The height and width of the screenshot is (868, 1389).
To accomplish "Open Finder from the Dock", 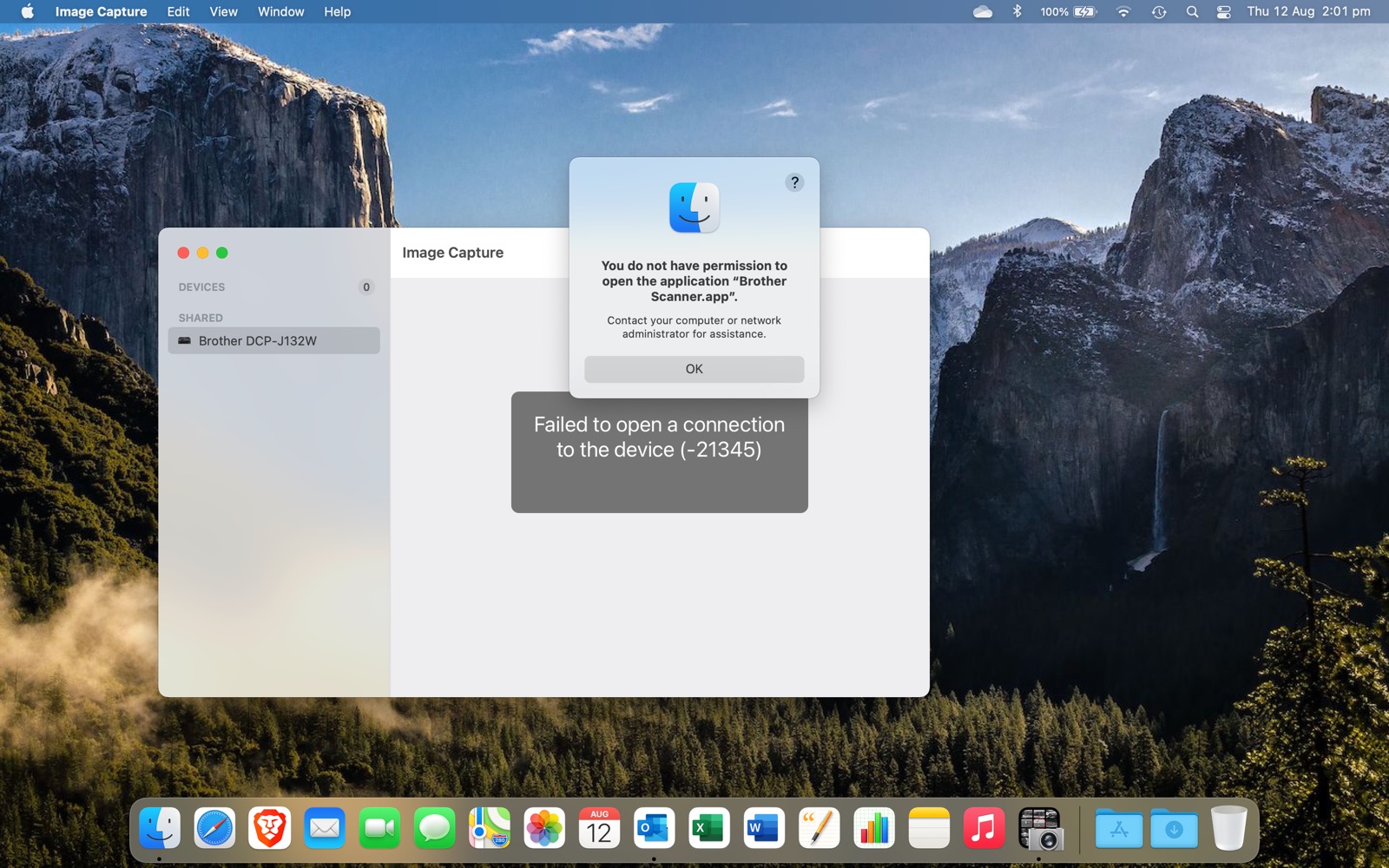I will click(160, 829).
